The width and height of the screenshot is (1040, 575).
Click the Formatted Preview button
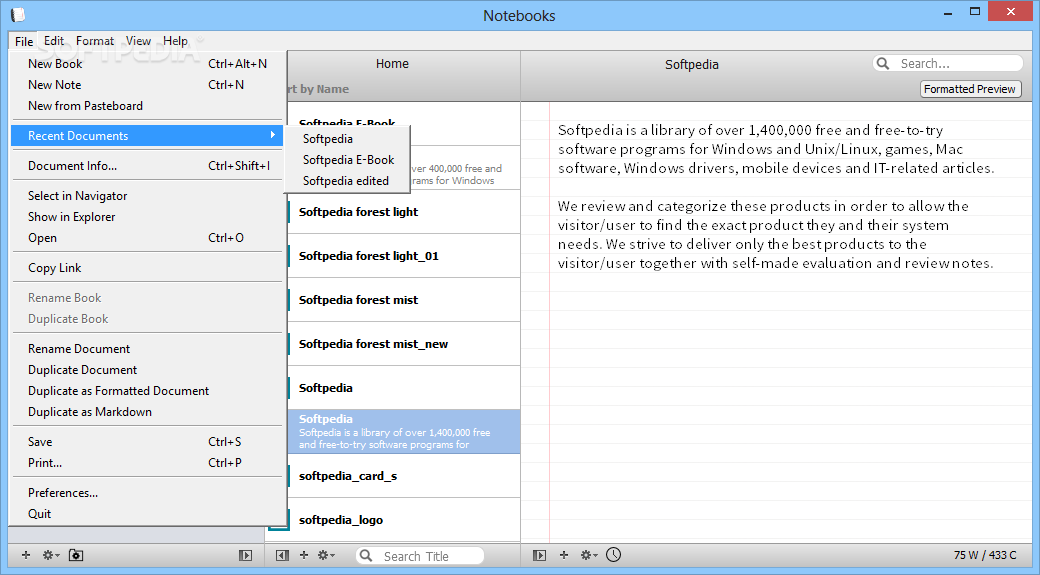tap(970, 89)
